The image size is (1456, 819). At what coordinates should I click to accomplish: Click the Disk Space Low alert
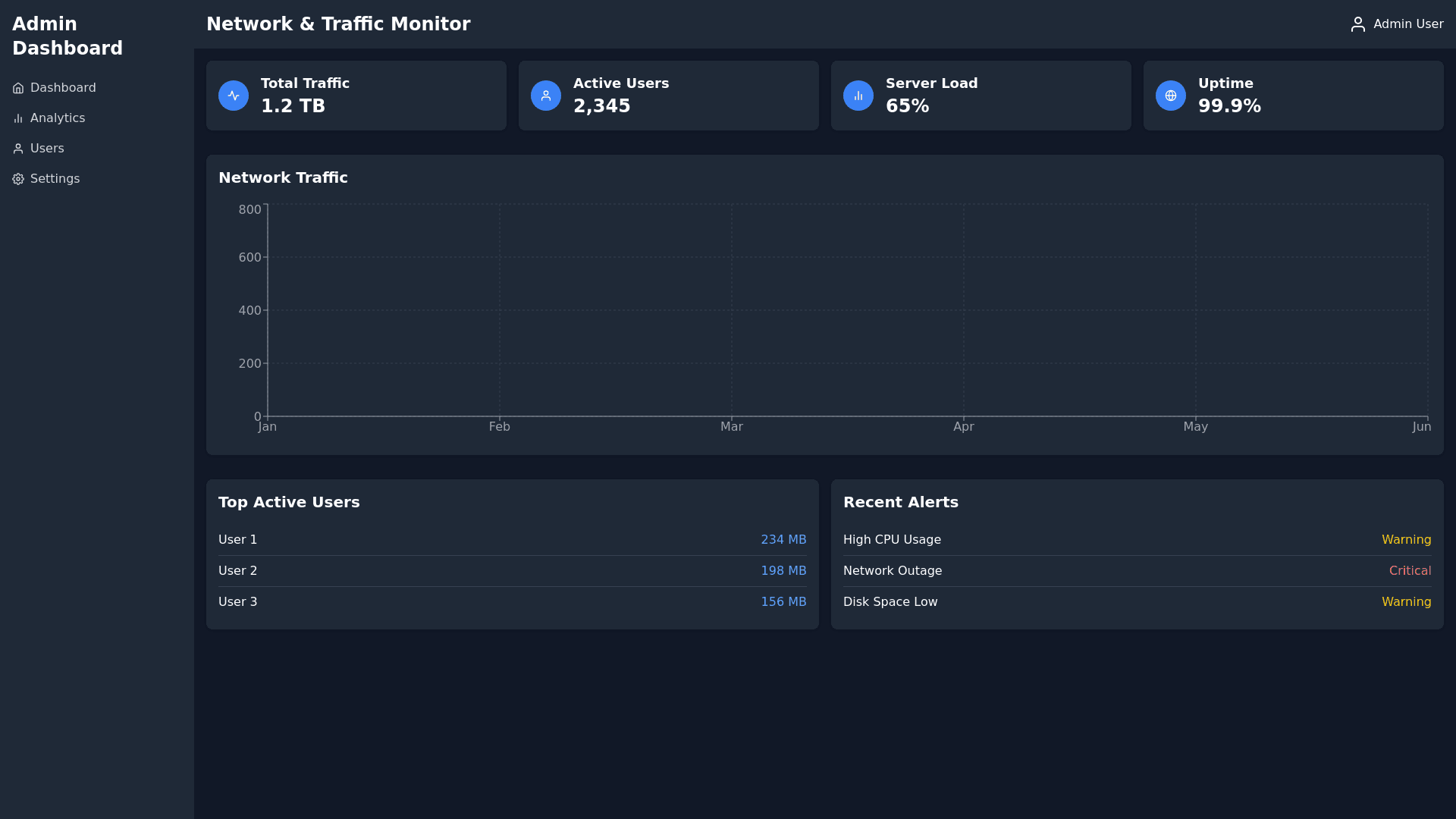click(890, 602)
